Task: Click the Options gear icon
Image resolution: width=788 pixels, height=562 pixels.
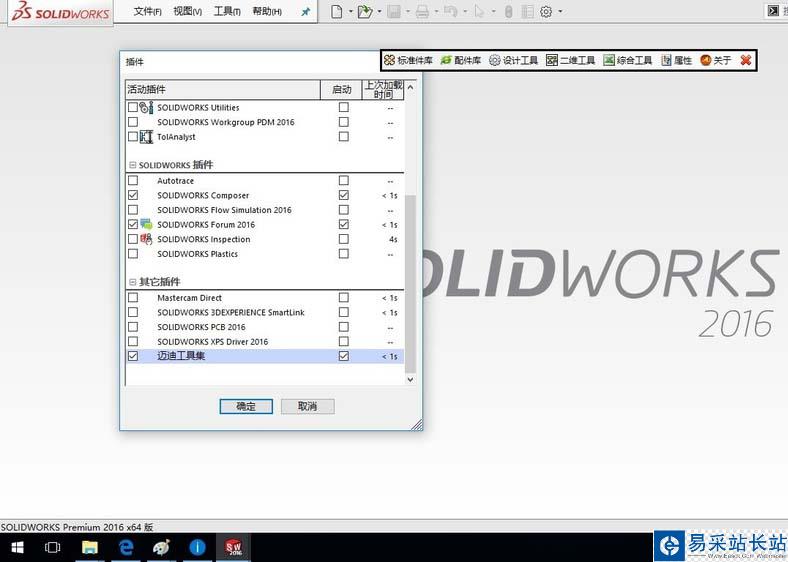Action: pos(546,11)
